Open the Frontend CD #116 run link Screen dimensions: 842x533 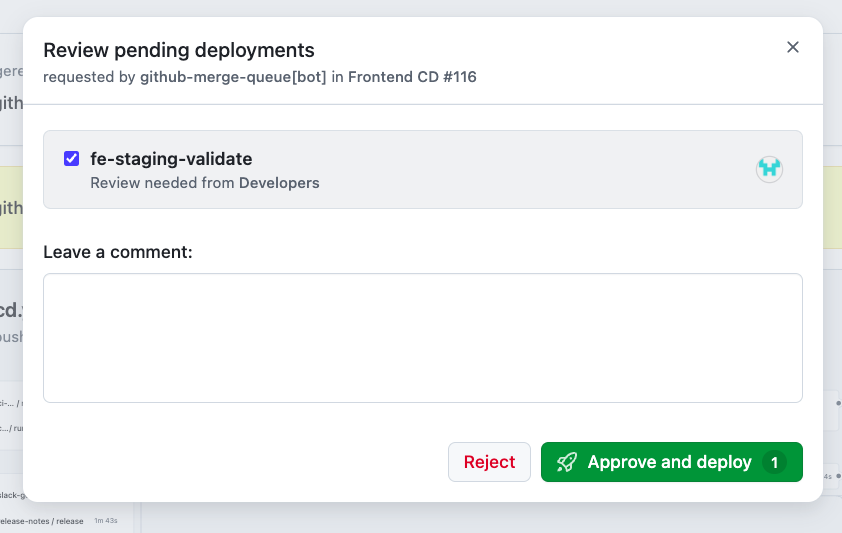tap(412, 77)
